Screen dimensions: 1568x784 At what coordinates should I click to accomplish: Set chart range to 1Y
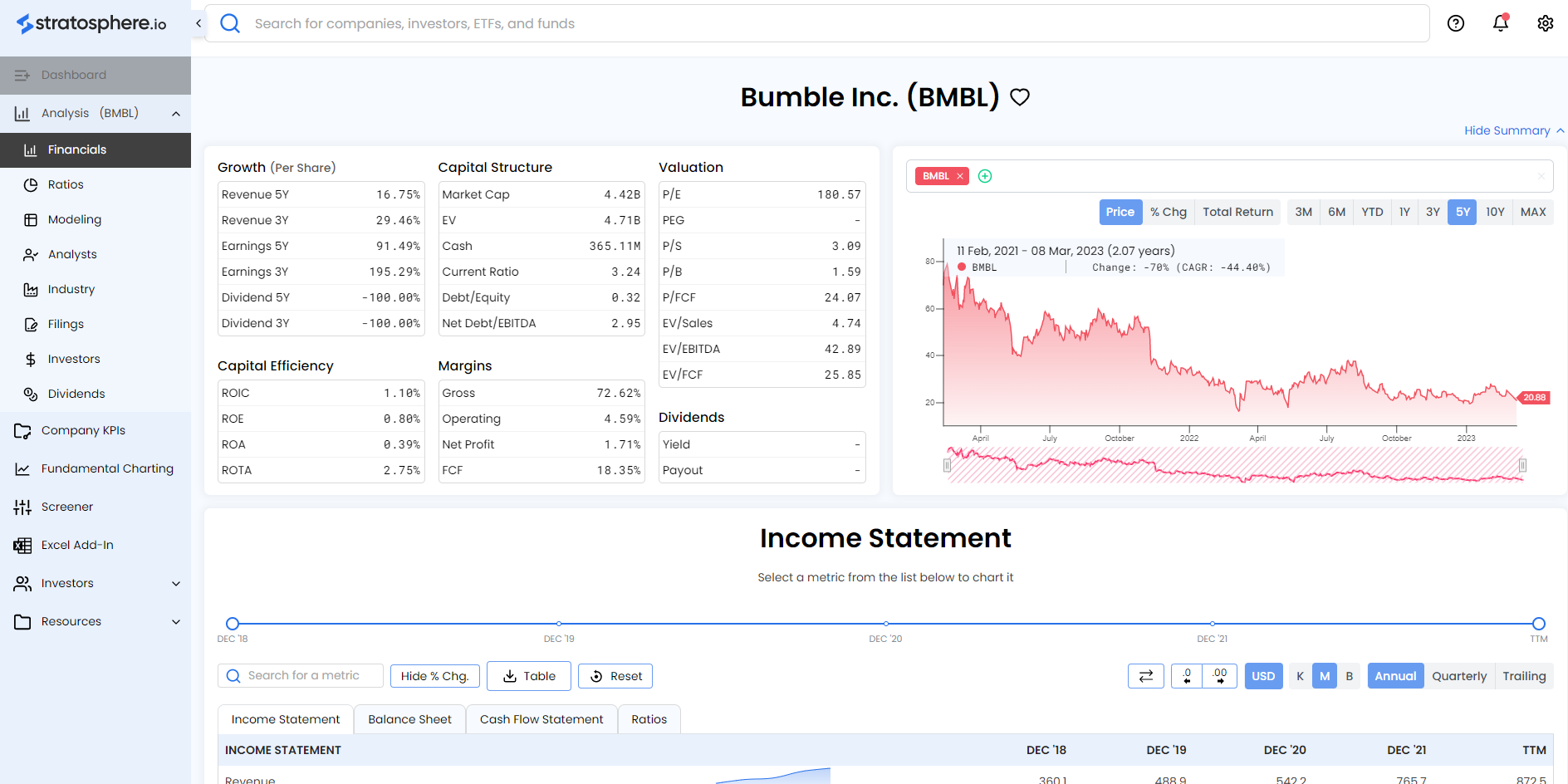pyautogui.click(x=1404, y=212)
